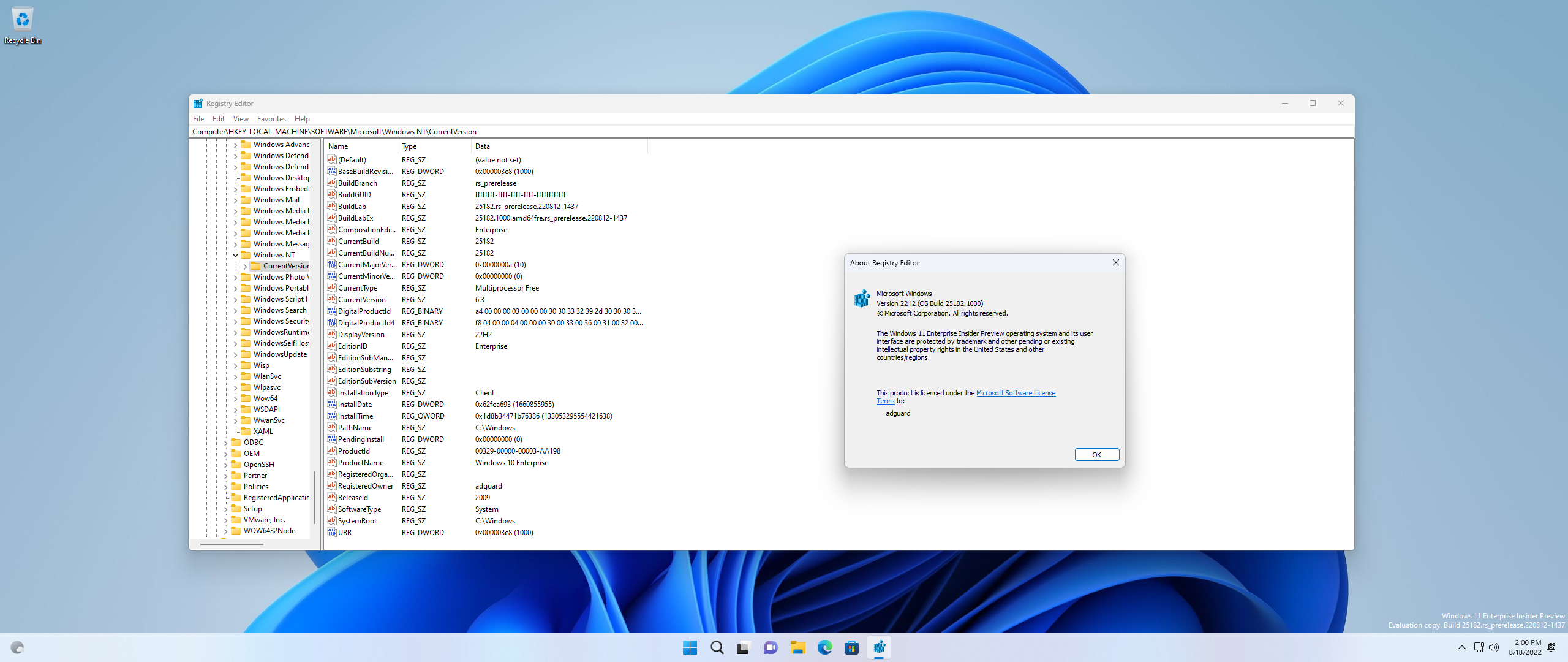Click the taskbar widgets icon
The height and width of the screenshot is (662, 1568).
[x=17, y=647]
